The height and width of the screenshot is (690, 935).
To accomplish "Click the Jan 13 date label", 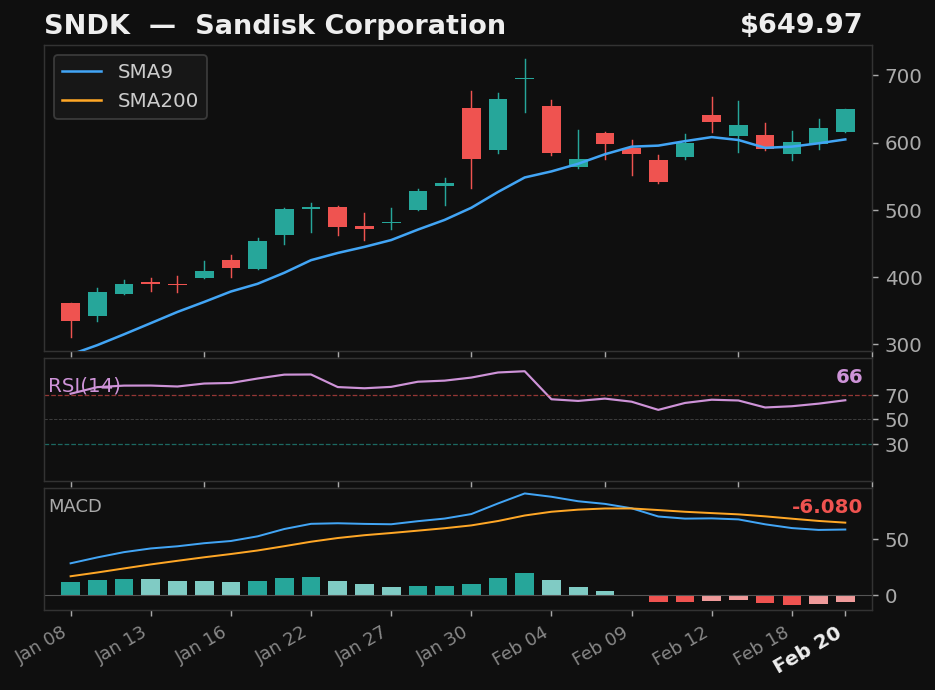I will (121, 644).
